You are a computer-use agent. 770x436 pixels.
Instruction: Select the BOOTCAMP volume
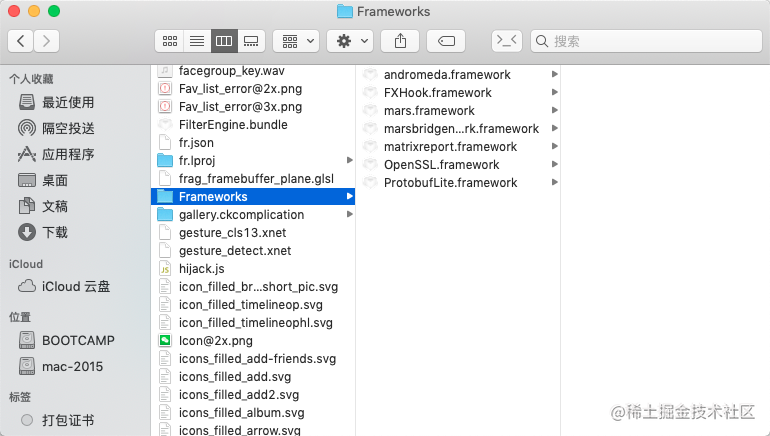[78, 340]
